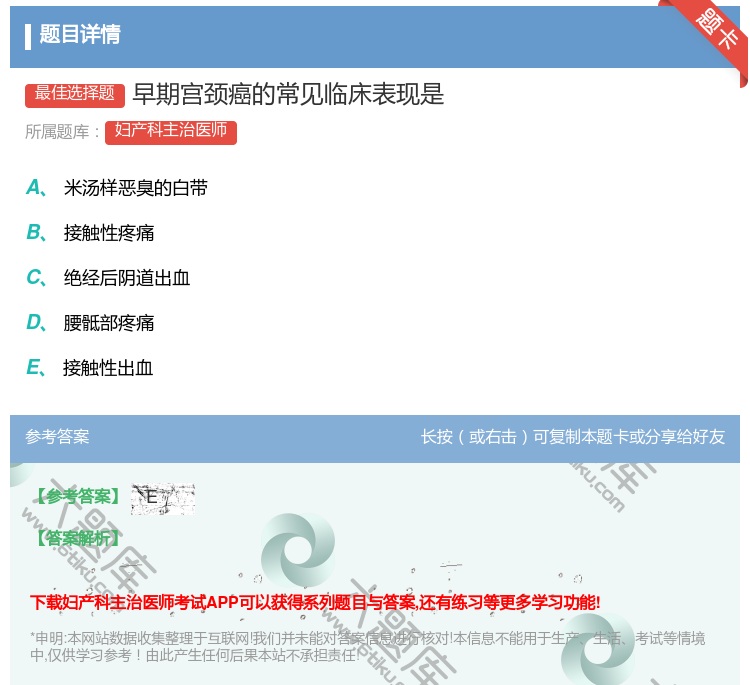Open the 妇产科主治医师 question bank tag
Image resolution: width=750 pixels, height=685 pixels.
171,132
